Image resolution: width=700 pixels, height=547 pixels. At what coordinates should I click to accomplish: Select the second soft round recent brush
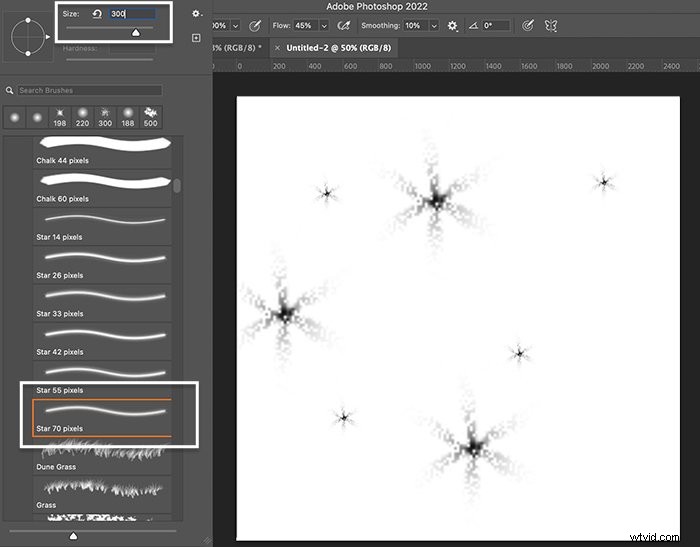(x=38, y=117)
